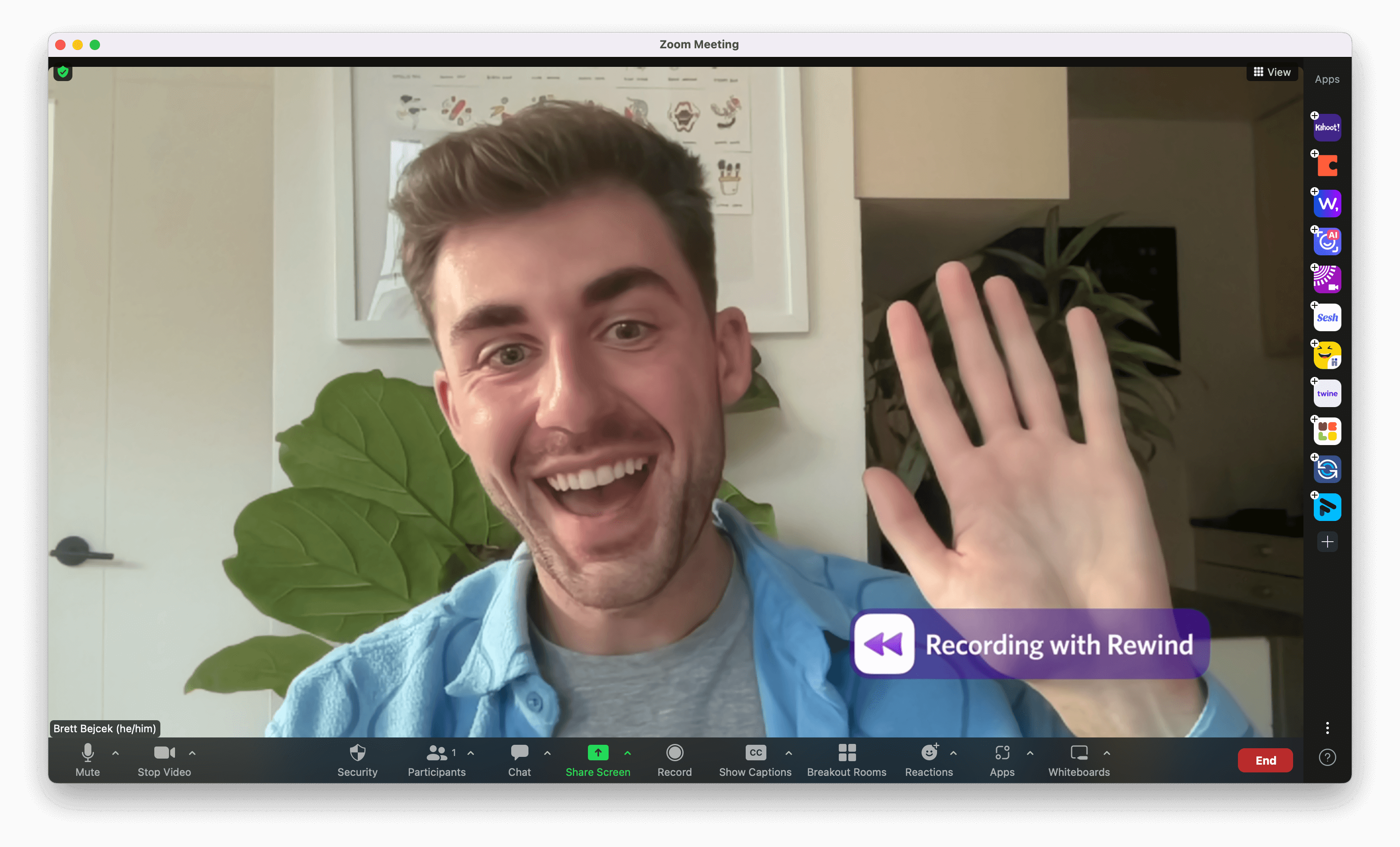Click the Recording with Rewind banner

pyautogui.click(x=1029, y=644)
